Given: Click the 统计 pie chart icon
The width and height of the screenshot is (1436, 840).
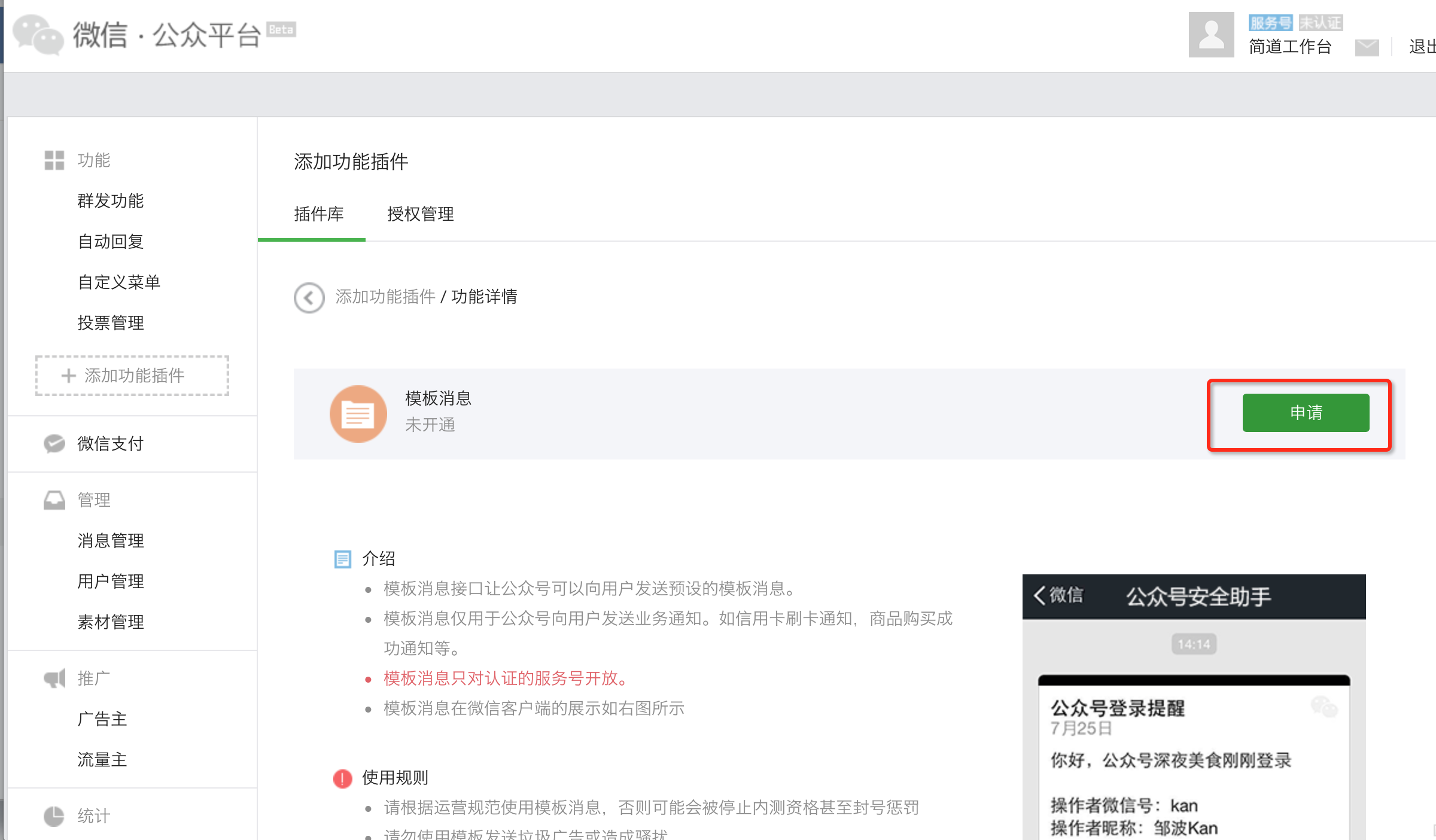Looking at the screenshot, I should coord(54,815).
